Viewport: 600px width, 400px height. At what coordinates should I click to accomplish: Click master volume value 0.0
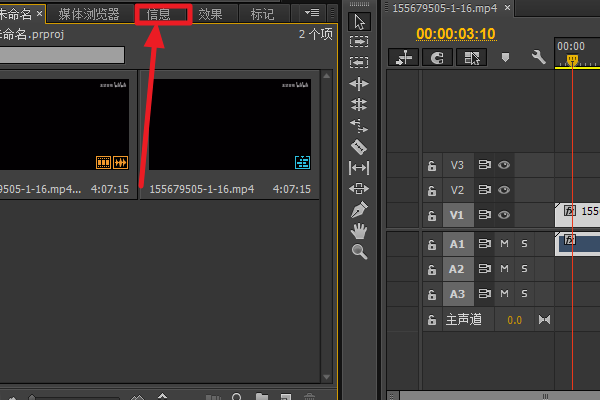click(514, 320)
